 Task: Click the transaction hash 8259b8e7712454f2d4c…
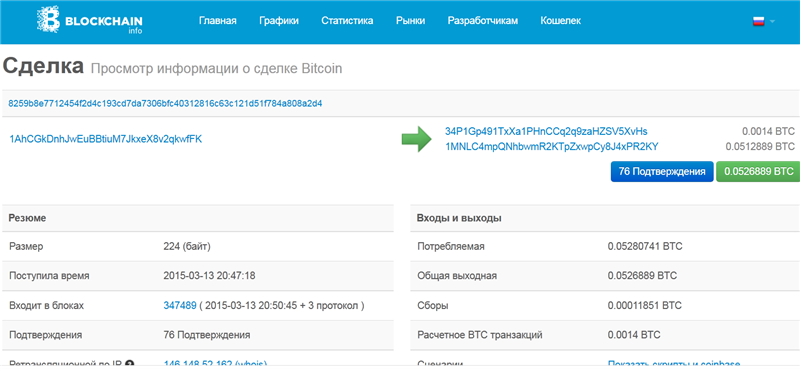point(165,104)
